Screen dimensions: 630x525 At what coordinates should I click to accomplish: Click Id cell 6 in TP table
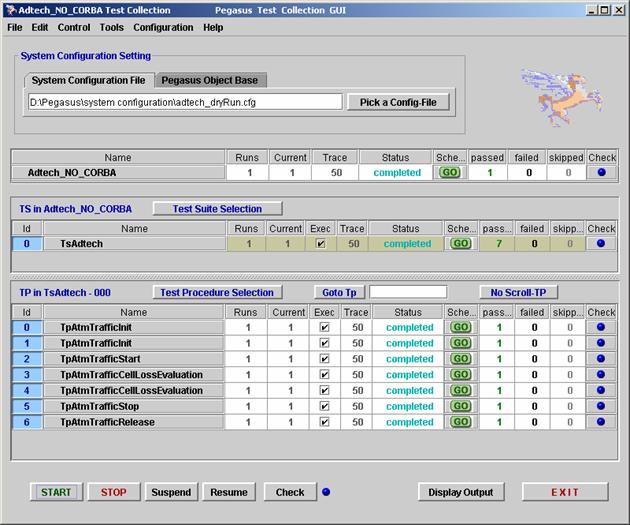tap(27, 422)
